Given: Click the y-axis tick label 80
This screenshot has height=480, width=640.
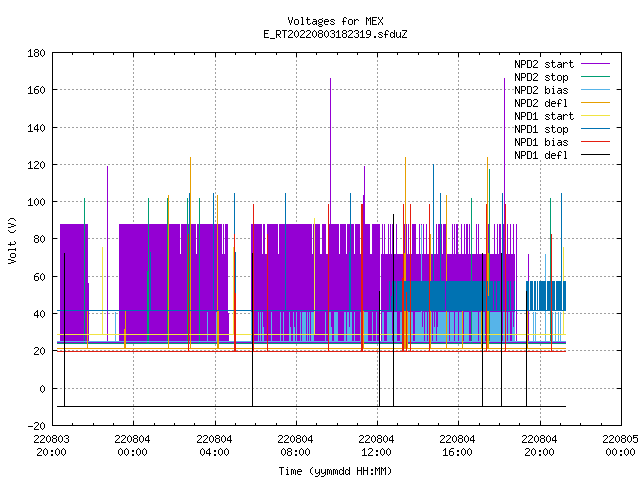Looking at the screenshot, I should pyautogui.click(x=39, y=239).
